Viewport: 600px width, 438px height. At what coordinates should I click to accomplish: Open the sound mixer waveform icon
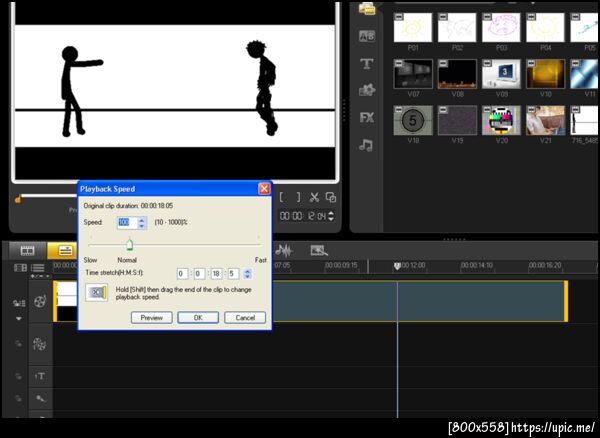(x=284, y=250)
